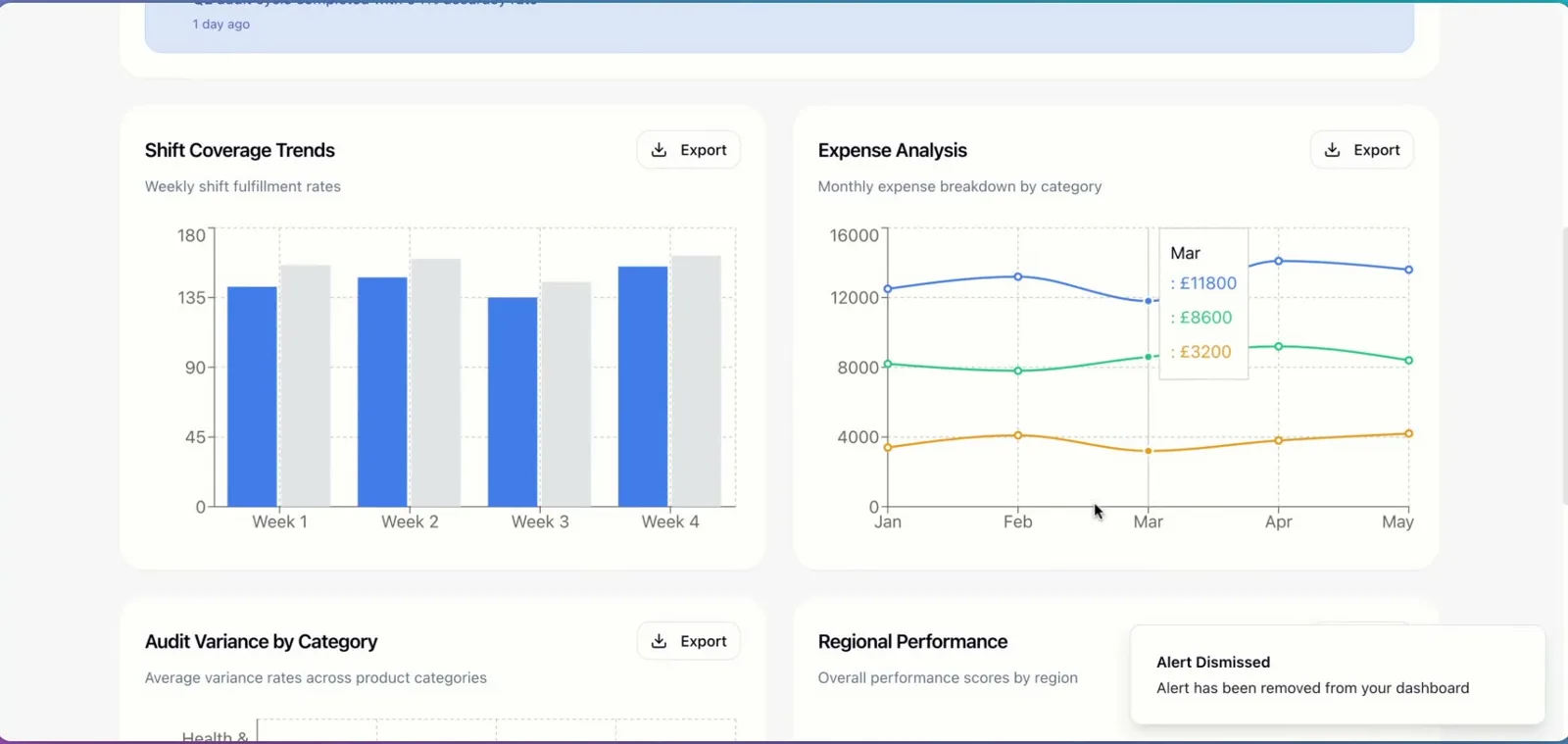1568x744 pixels.
Task: Click the download icon in Expense Analysis Export
Action: (1333, 150)
